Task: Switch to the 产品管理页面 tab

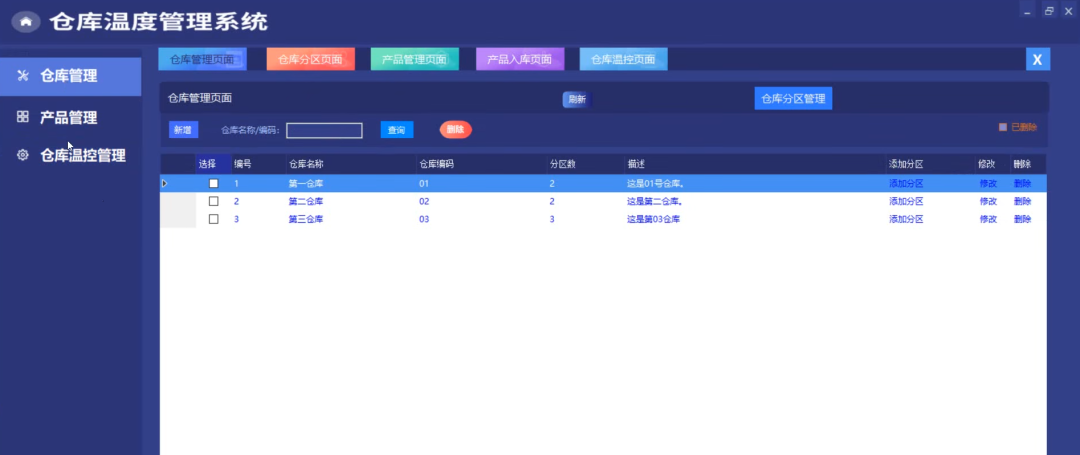Action: click(415, 59)
